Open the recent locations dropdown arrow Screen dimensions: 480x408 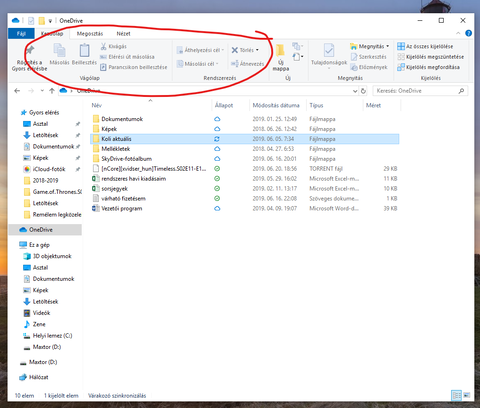click(42, 91)
